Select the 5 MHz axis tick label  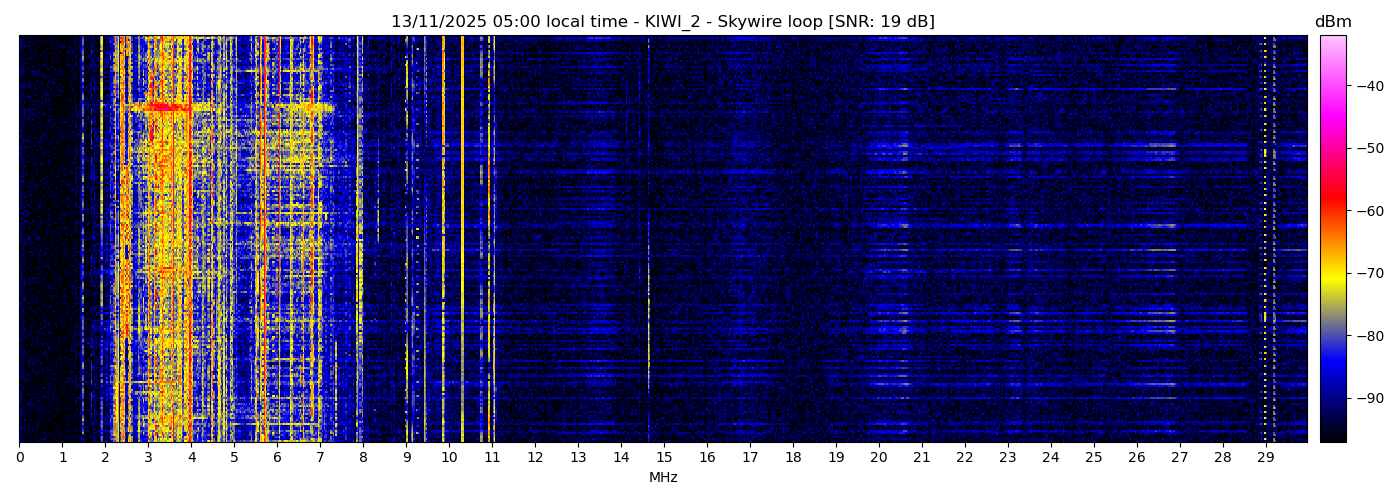234,457
